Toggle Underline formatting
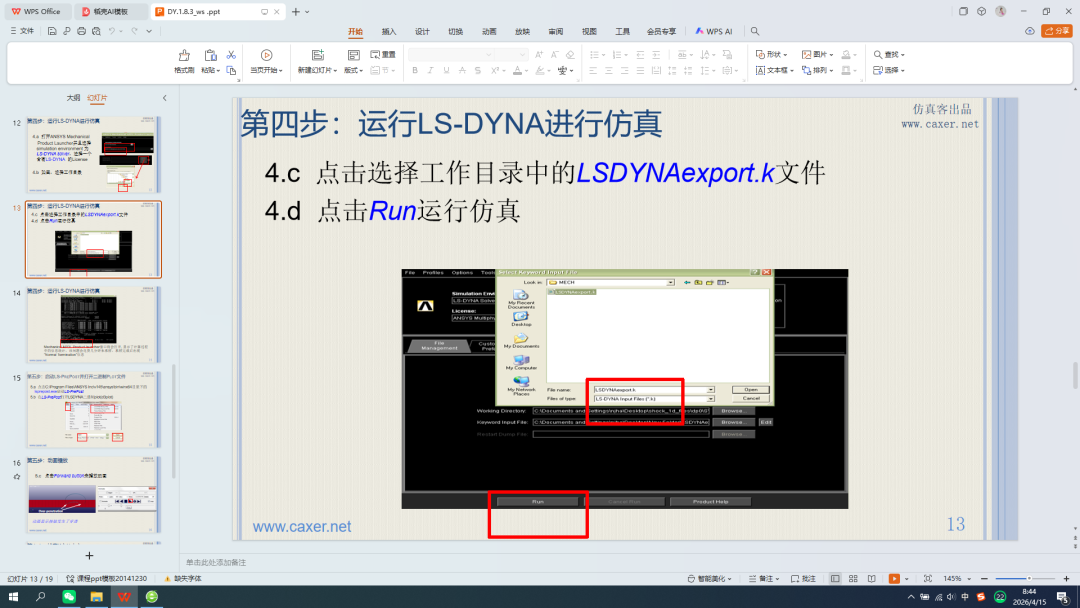This screenshot has height=608, width=1080. pos(446,70)
